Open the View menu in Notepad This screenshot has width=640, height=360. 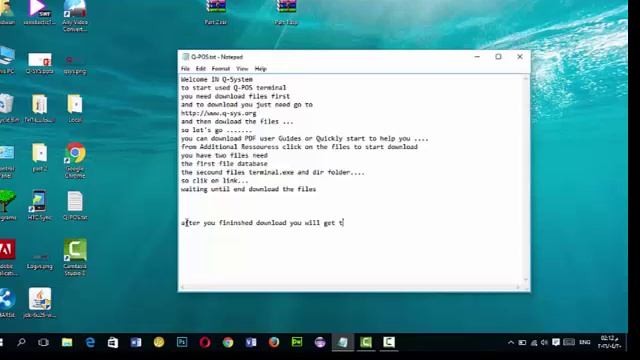242,69
